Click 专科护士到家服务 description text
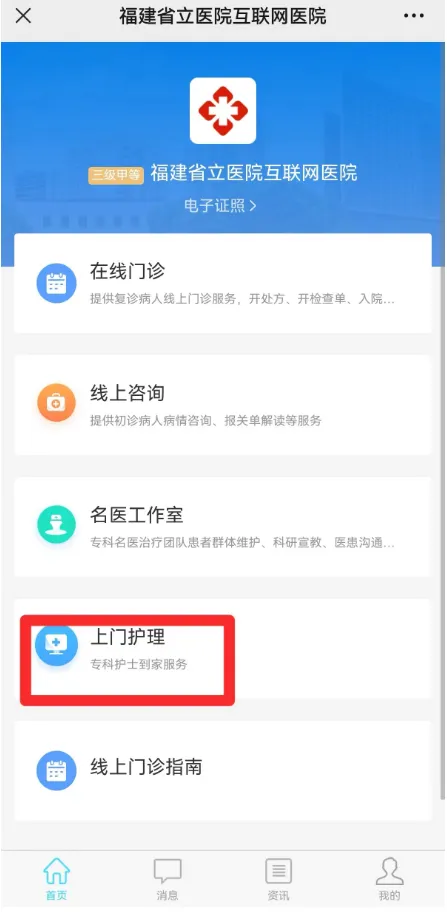The height and width of the screenshot is (912, 447). [x=138, y=664]
